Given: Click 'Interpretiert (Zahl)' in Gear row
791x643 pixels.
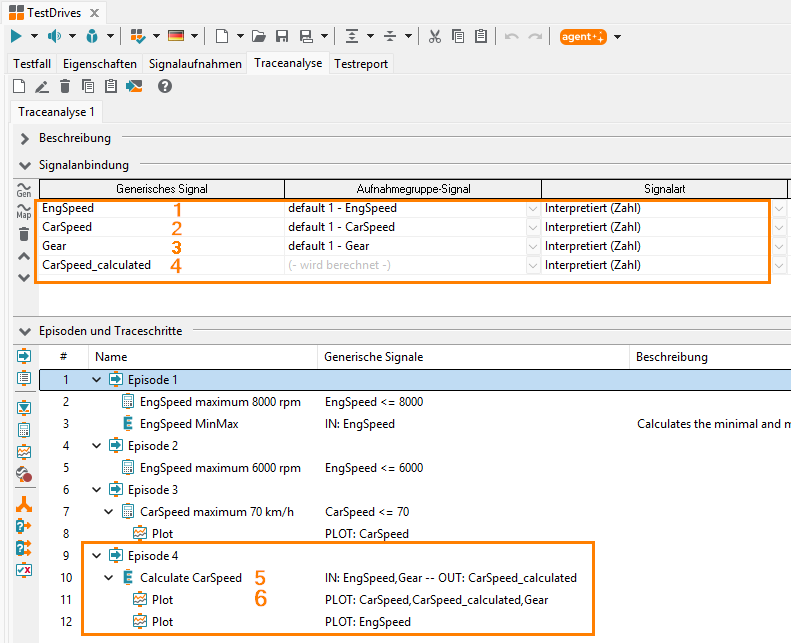Looking at the screenshot, I should pos(593,246).
